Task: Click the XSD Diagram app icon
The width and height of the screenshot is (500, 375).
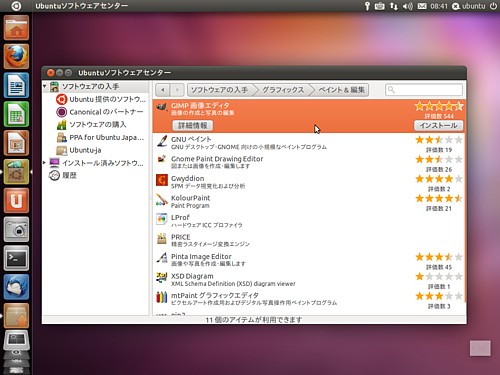Action: (x=162, y=278)
